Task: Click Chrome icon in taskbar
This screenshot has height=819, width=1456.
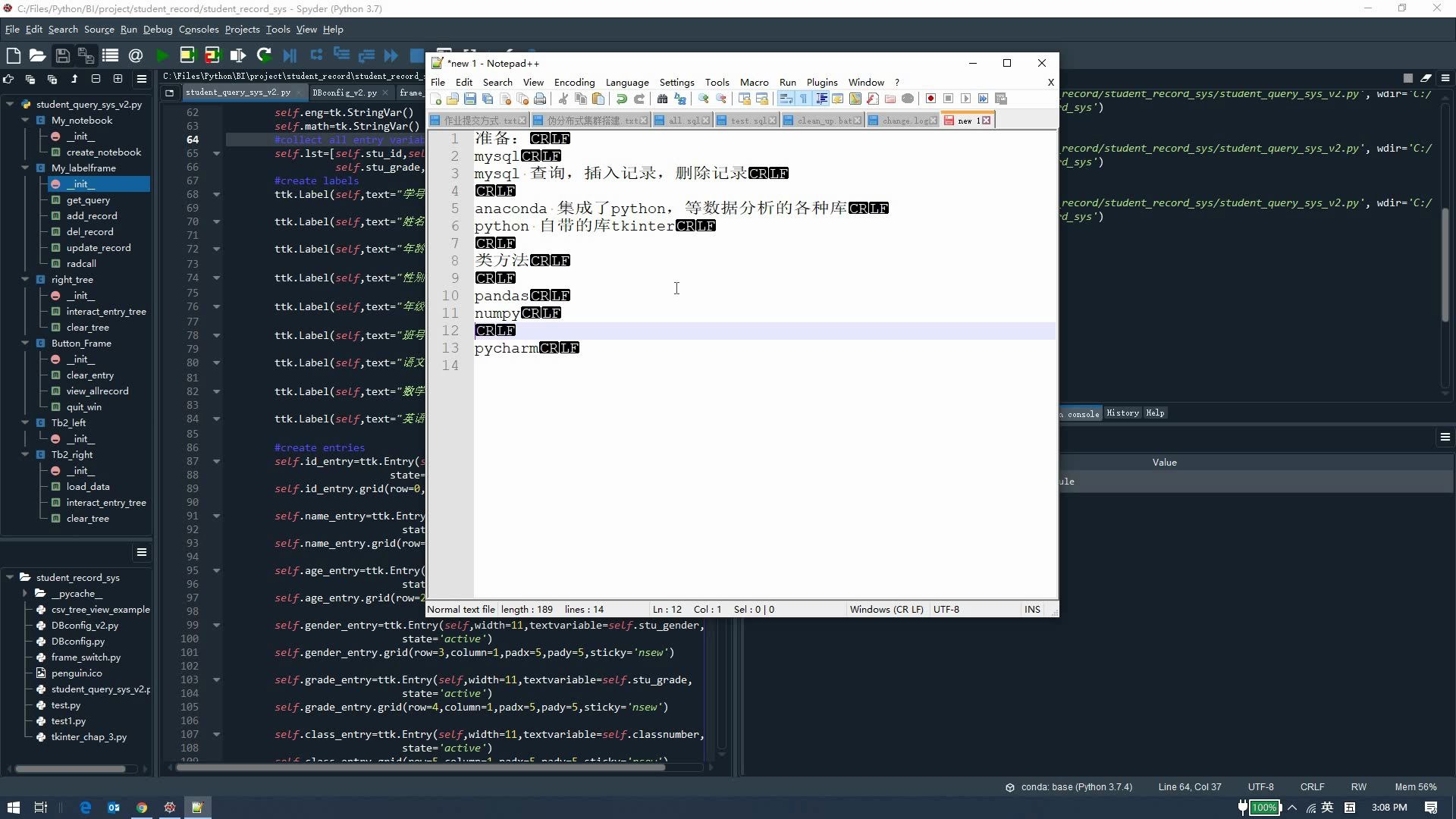Action: [x=142, y=808]
